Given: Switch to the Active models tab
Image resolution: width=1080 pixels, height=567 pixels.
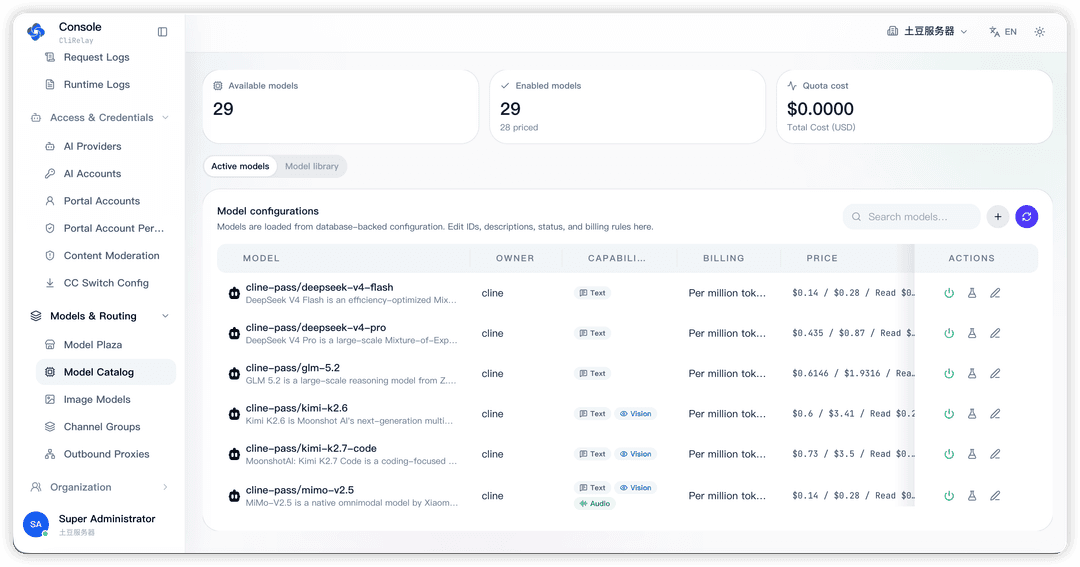Looking at the screenshot, I should [240, 166].
